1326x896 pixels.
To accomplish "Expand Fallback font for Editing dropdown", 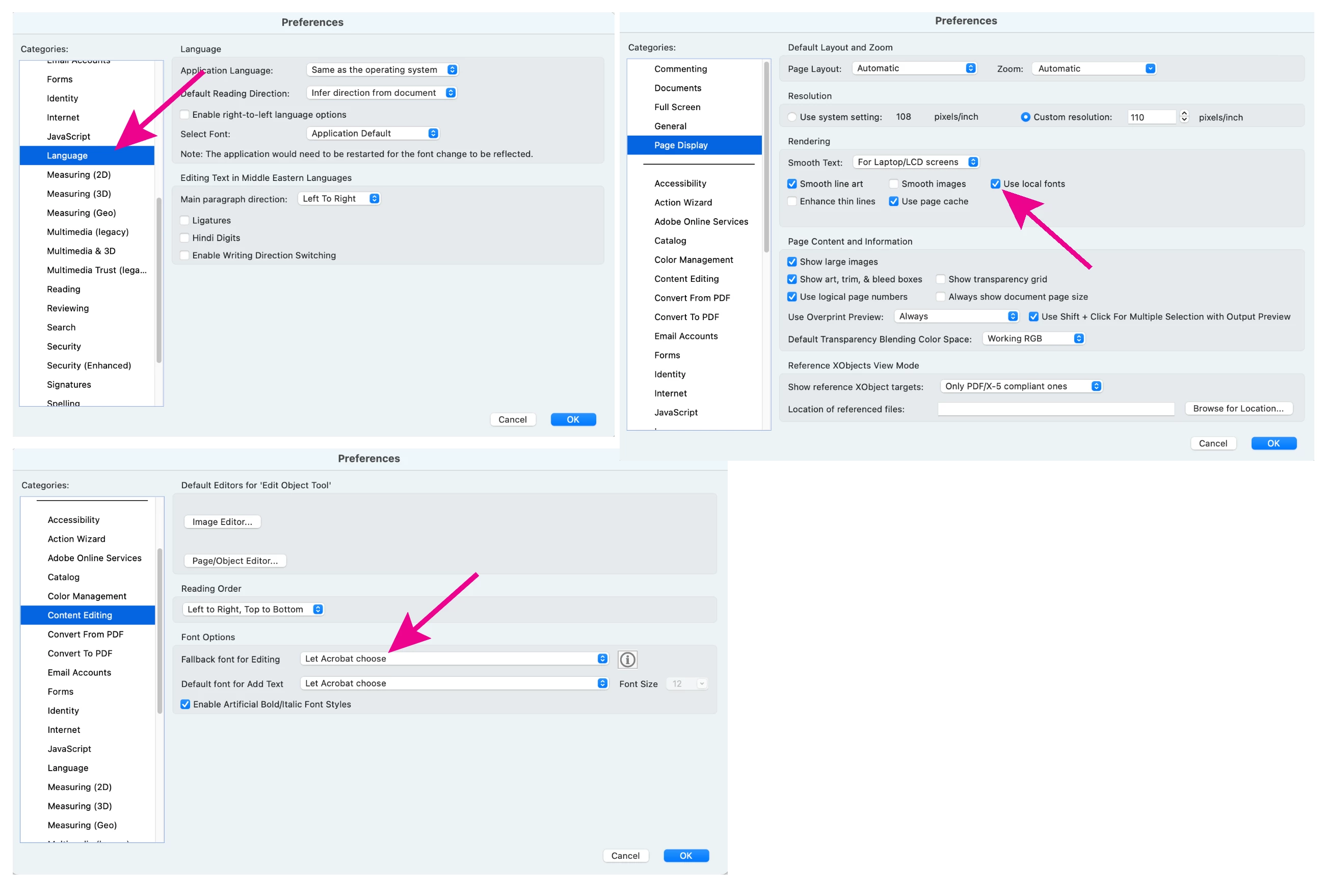I will click(x=454, y=658).
